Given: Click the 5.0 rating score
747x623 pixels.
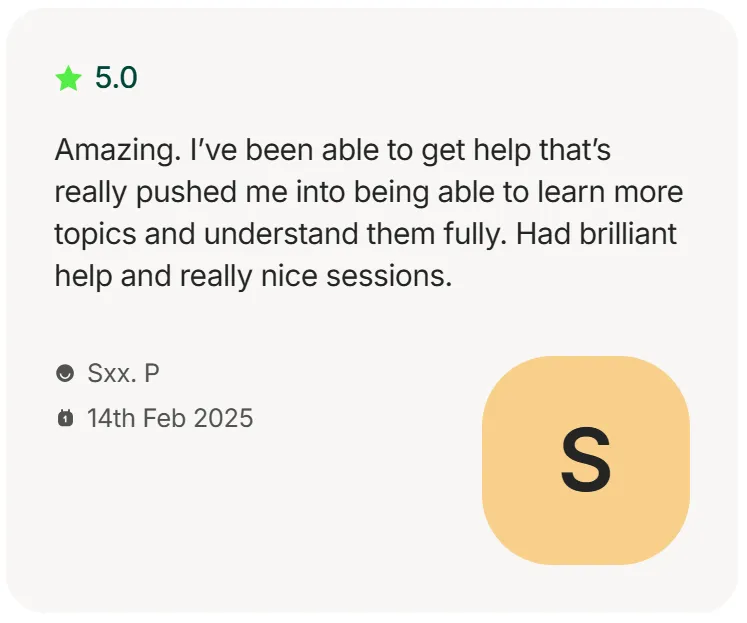Looking at the screenshot, I should 116,78.
